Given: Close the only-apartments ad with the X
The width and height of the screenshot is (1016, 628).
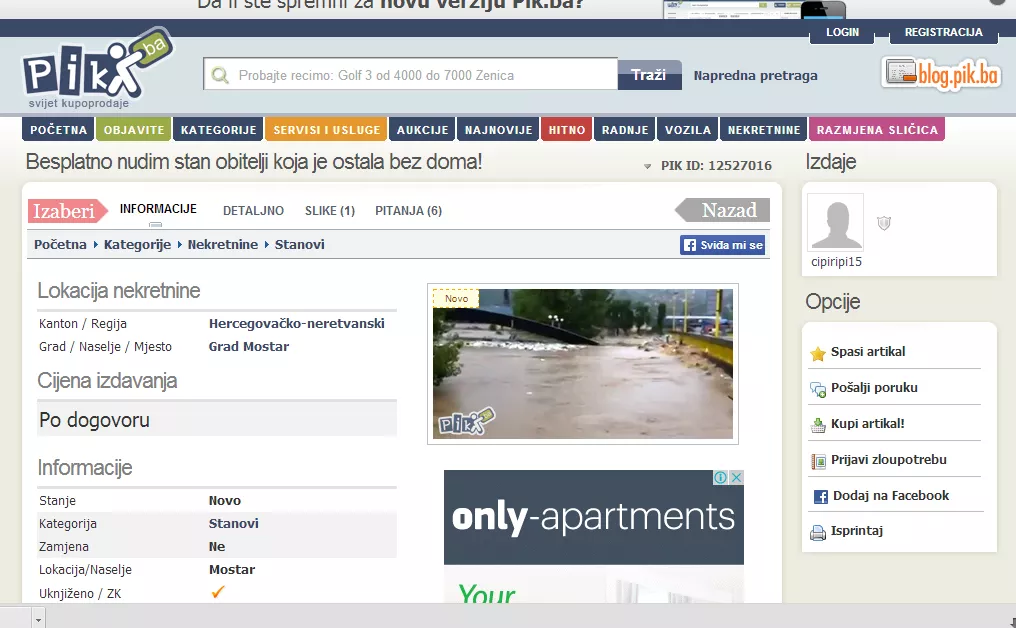Looking at the screenshot, I should 736,478.
